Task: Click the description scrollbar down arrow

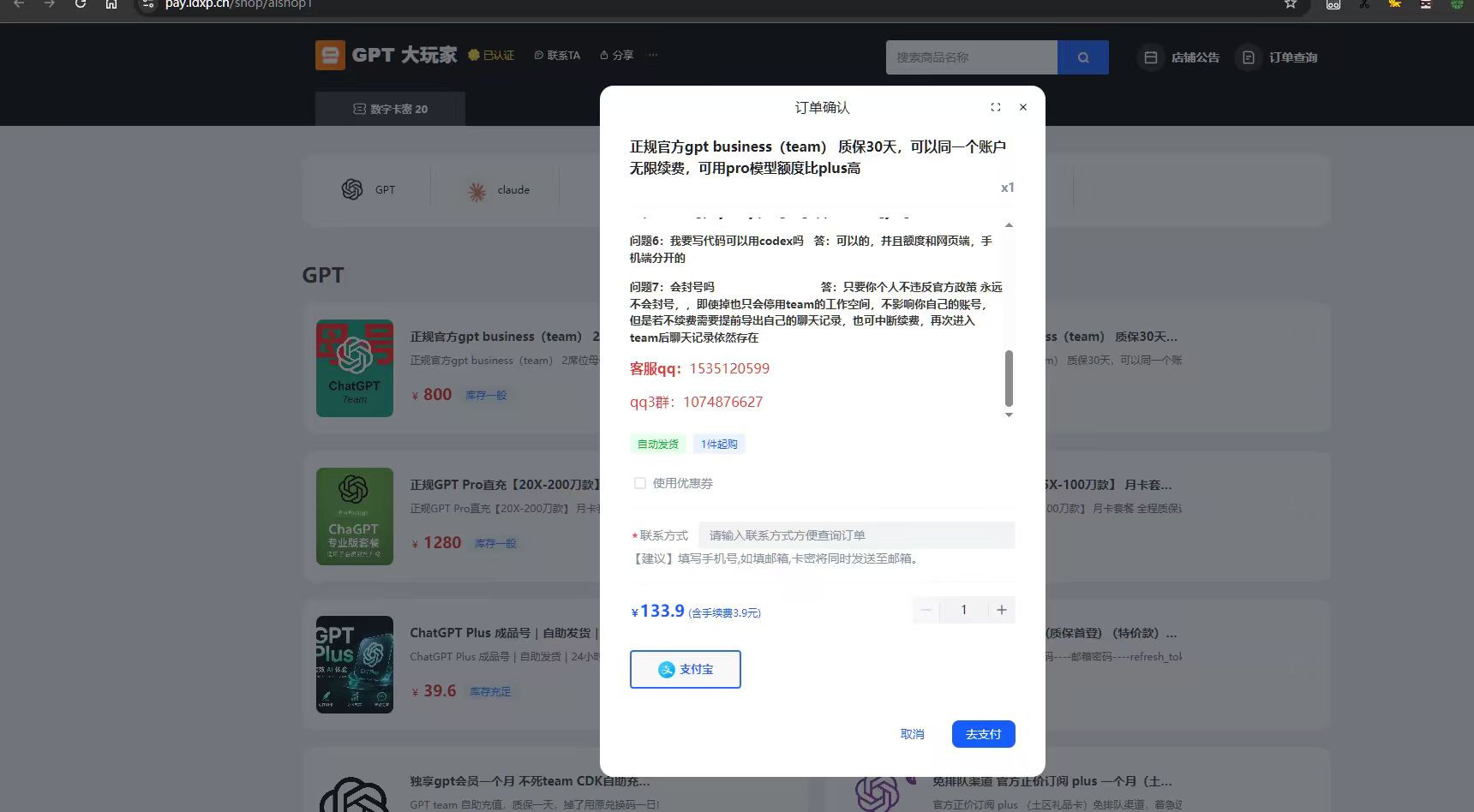Action: 1009,415
